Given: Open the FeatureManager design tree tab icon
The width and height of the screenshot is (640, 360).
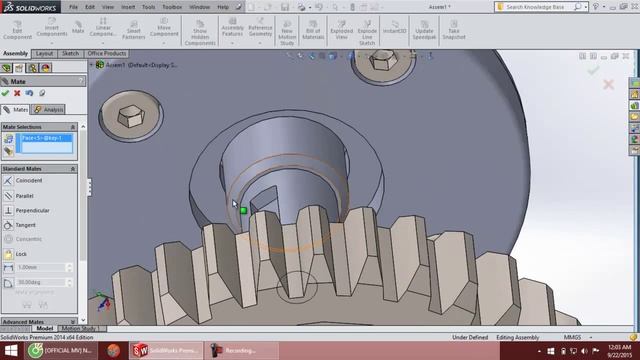Looking at the screenshot, I should point(7,68).
